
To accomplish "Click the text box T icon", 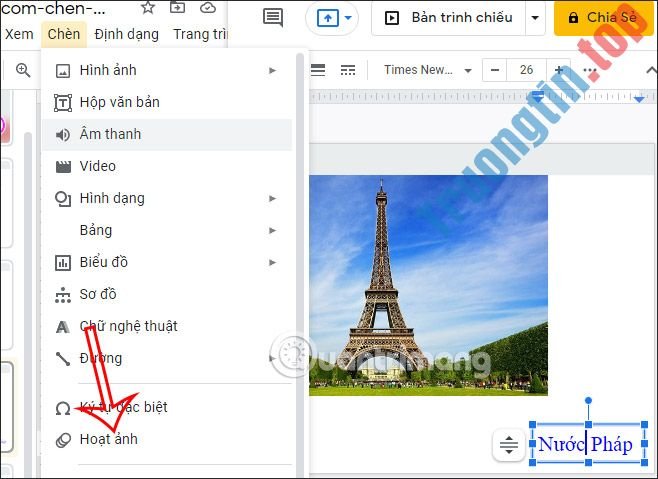I will click(x=63, y=102).
